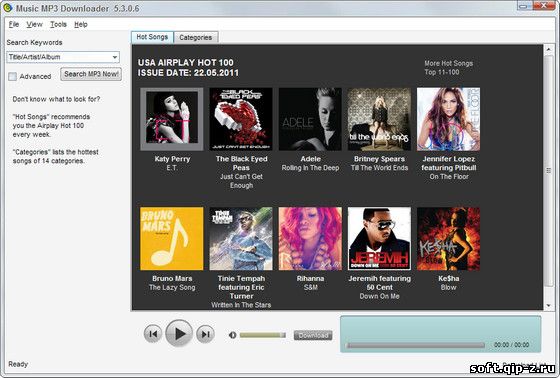Open the Black Eyed Peas album cover
560x378 pixels.
point(241,119)
